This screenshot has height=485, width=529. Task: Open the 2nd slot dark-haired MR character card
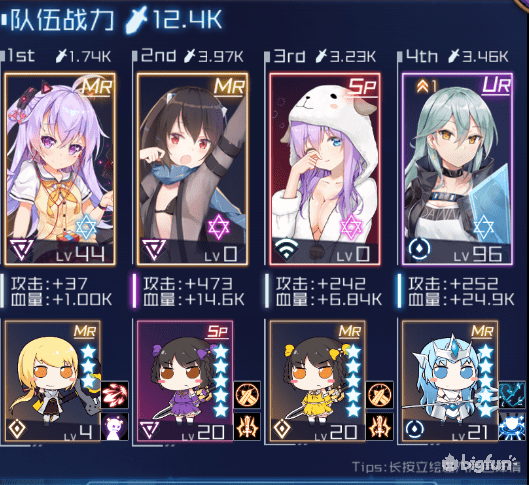[193, 169]
